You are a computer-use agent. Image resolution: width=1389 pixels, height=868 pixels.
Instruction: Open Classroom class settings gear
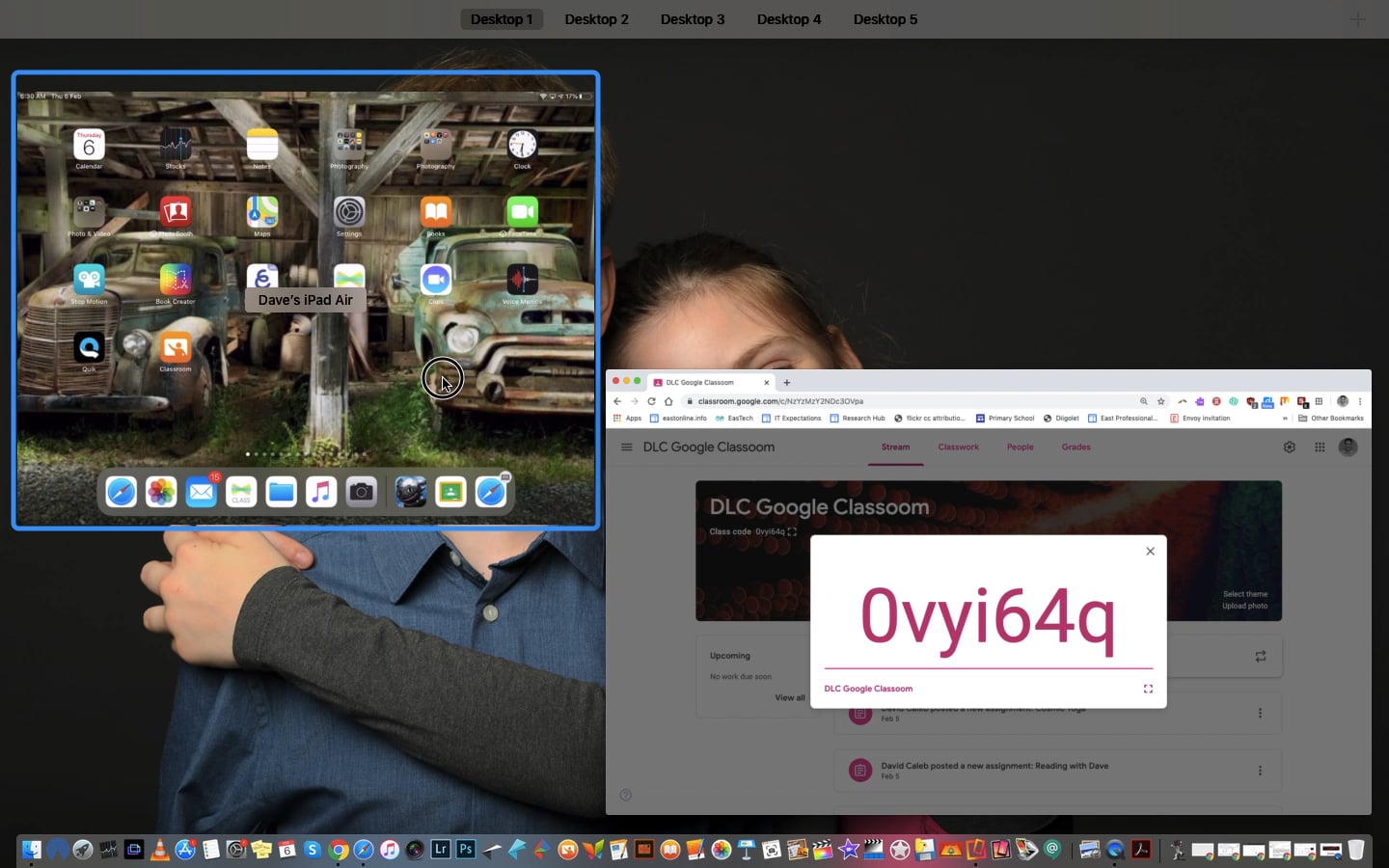point(1290,448)
